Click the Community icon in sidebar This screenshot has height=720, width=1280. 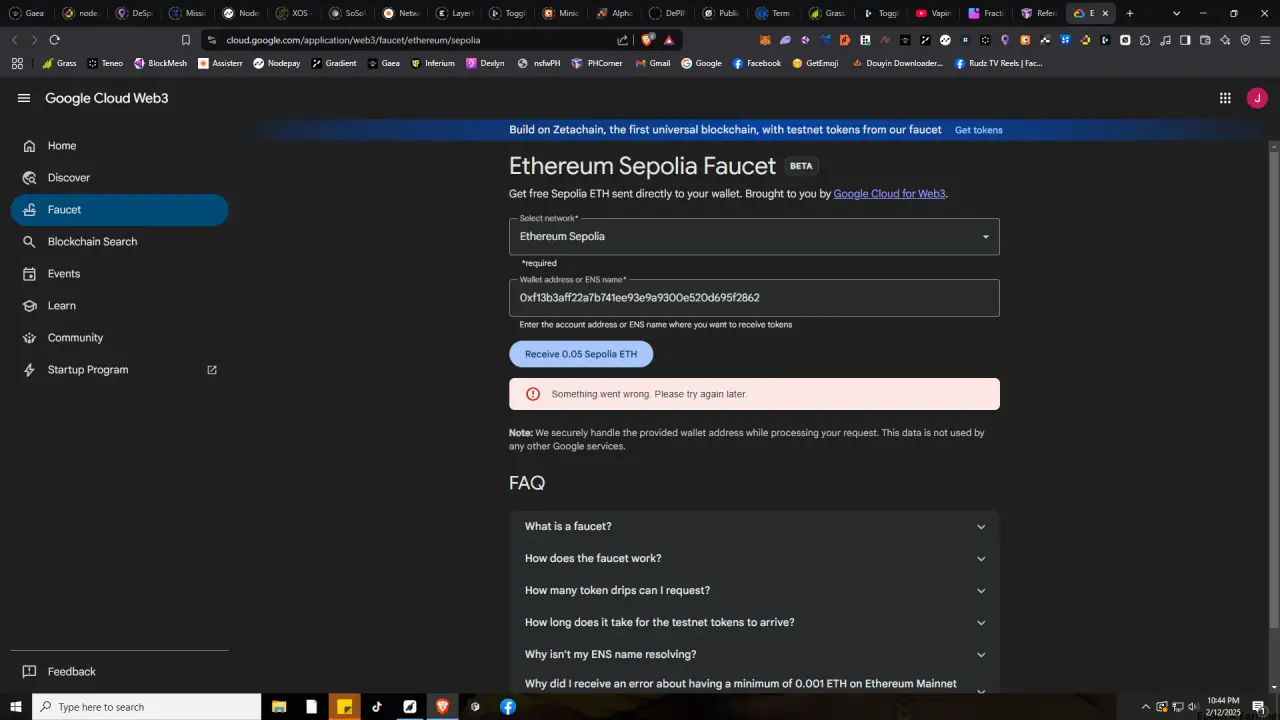pos(30,338)
